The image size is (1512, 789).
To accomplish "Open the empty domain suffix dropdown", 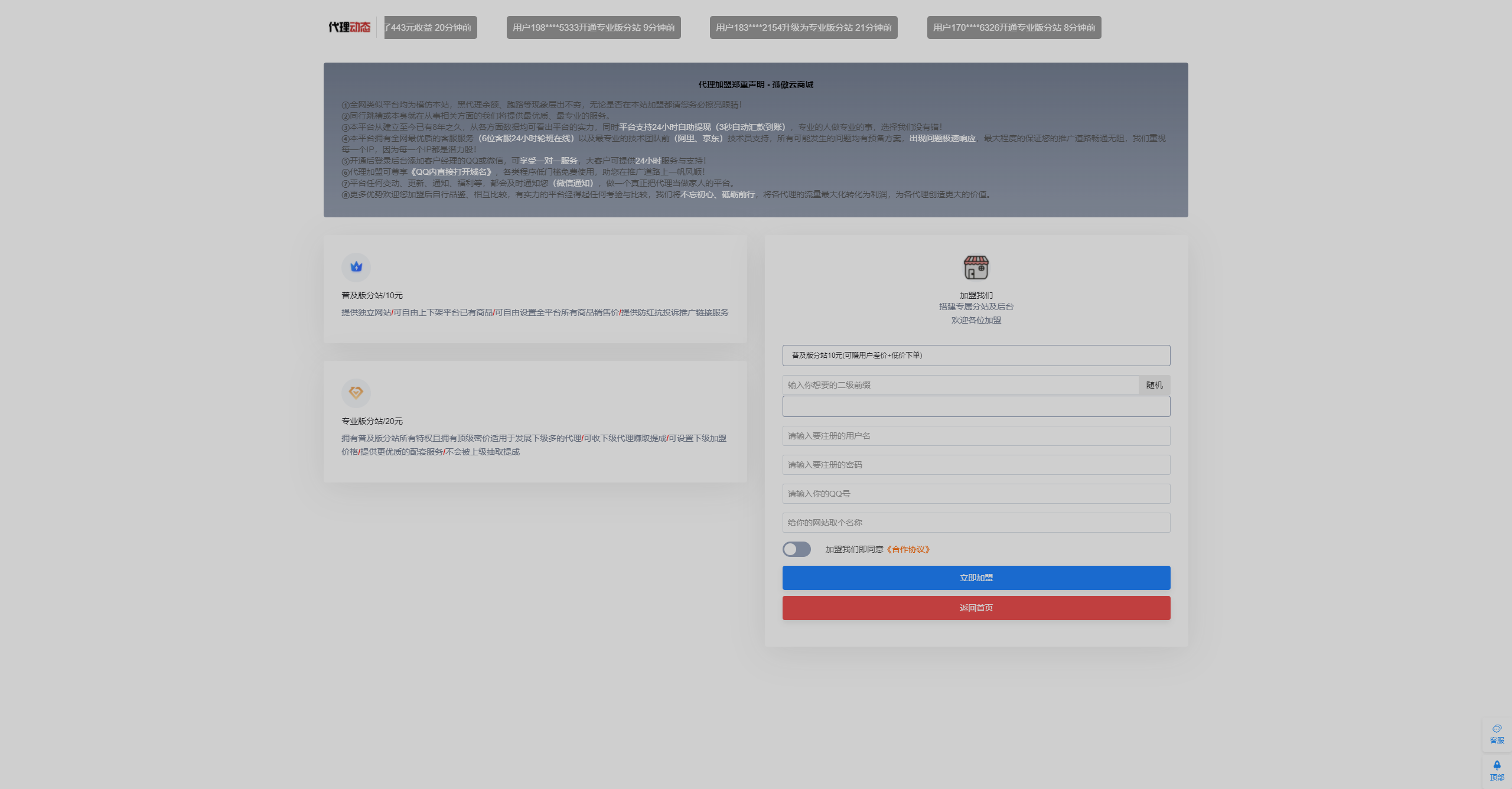I will 976,406.
